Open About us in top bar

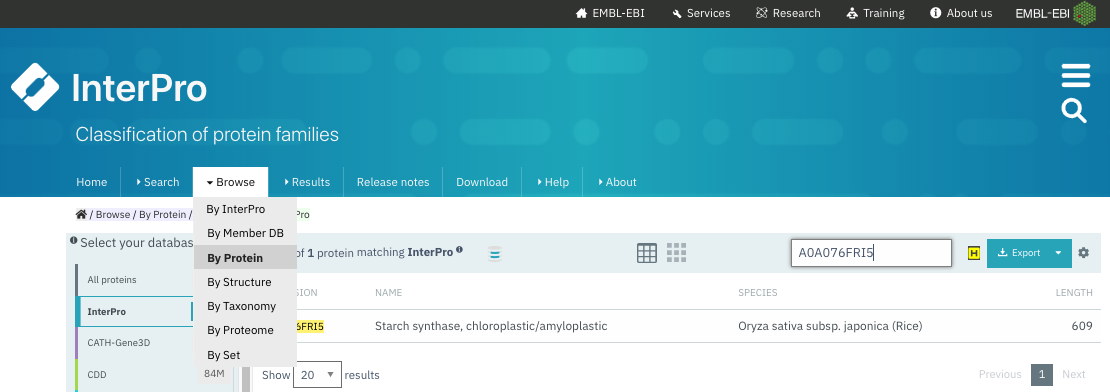(961, 13)
